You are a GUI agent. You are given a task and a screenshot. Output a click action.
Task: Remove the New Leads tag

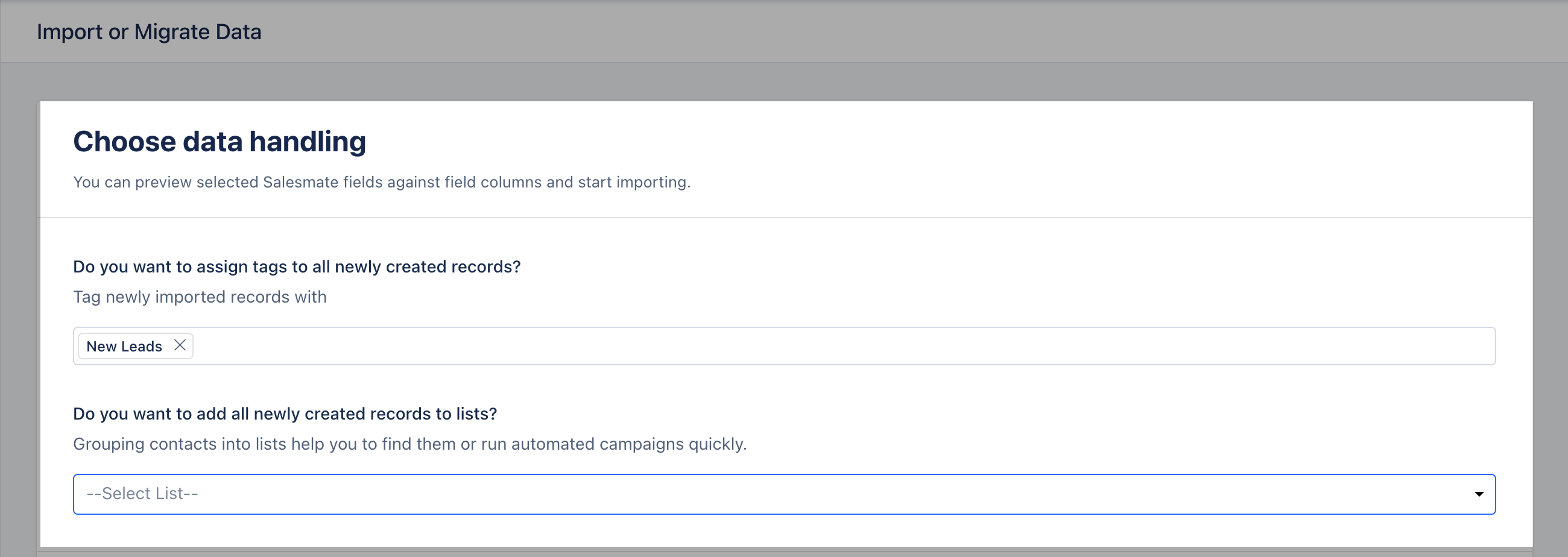coord(180,346)
